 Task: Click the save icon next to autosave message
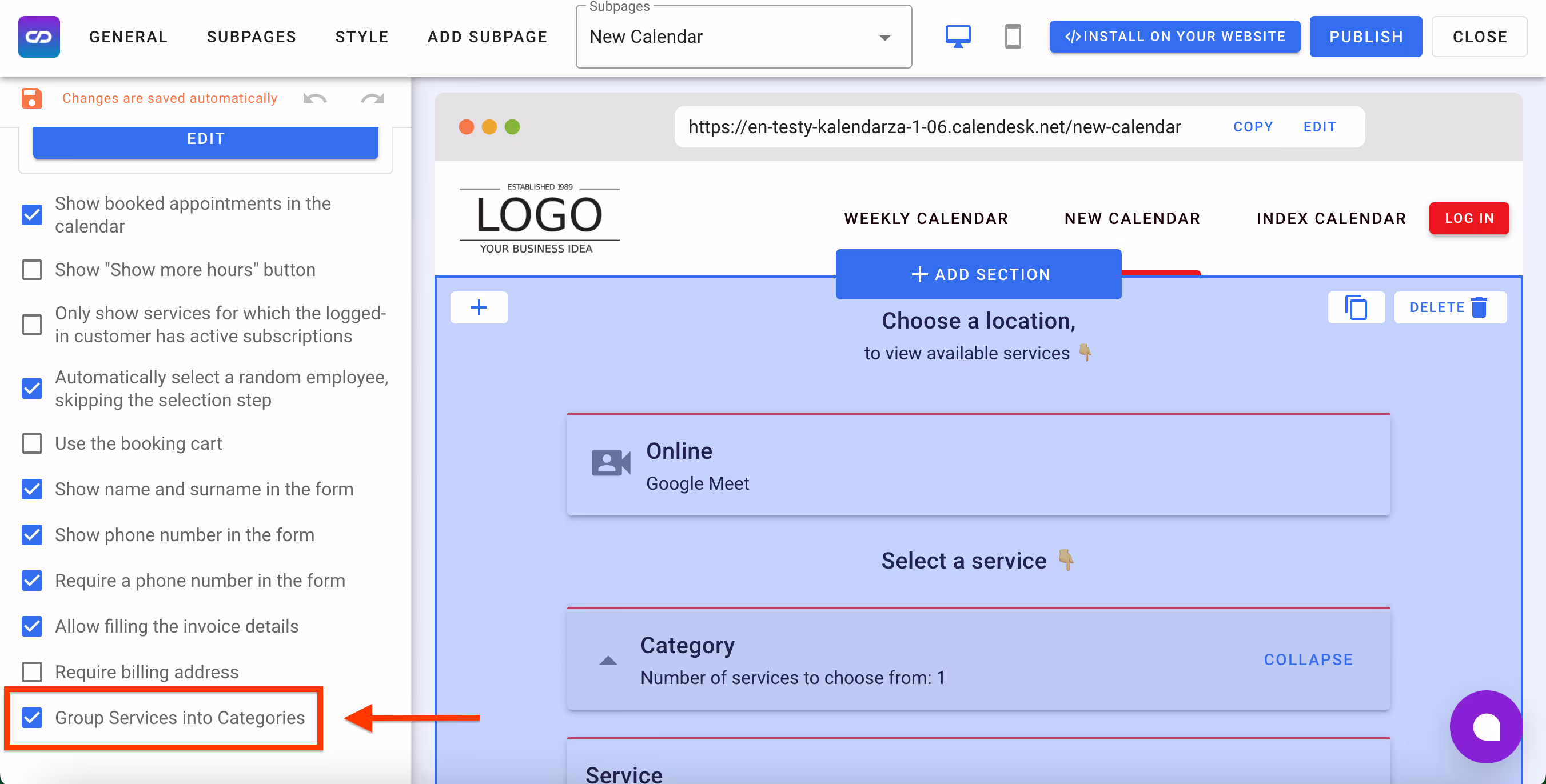coord(31,98)
